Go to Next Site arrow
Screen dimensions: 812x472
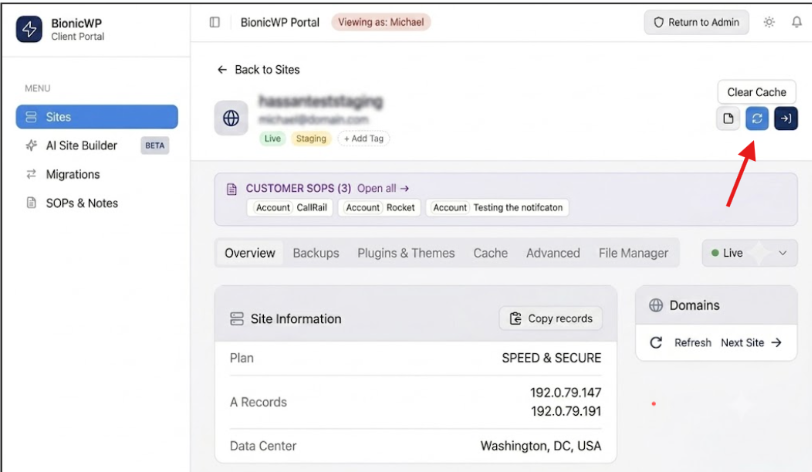(751, 342)
